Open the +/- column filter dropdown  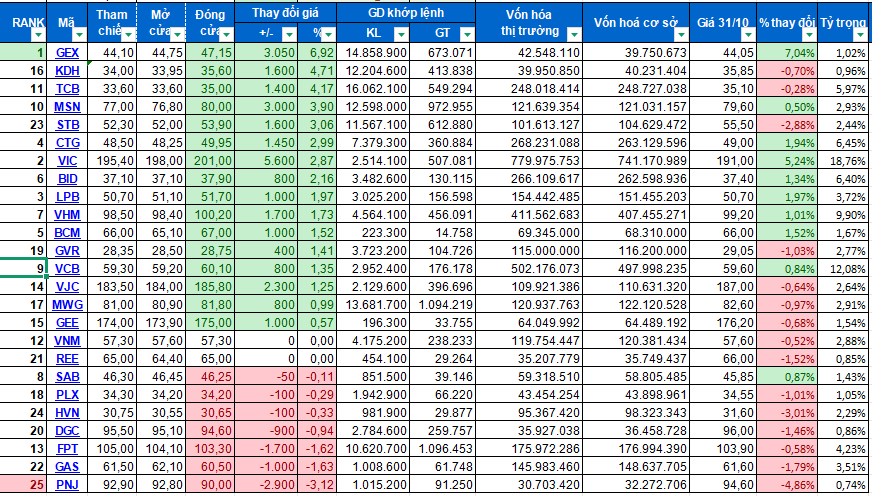click(x=289, y=36)
